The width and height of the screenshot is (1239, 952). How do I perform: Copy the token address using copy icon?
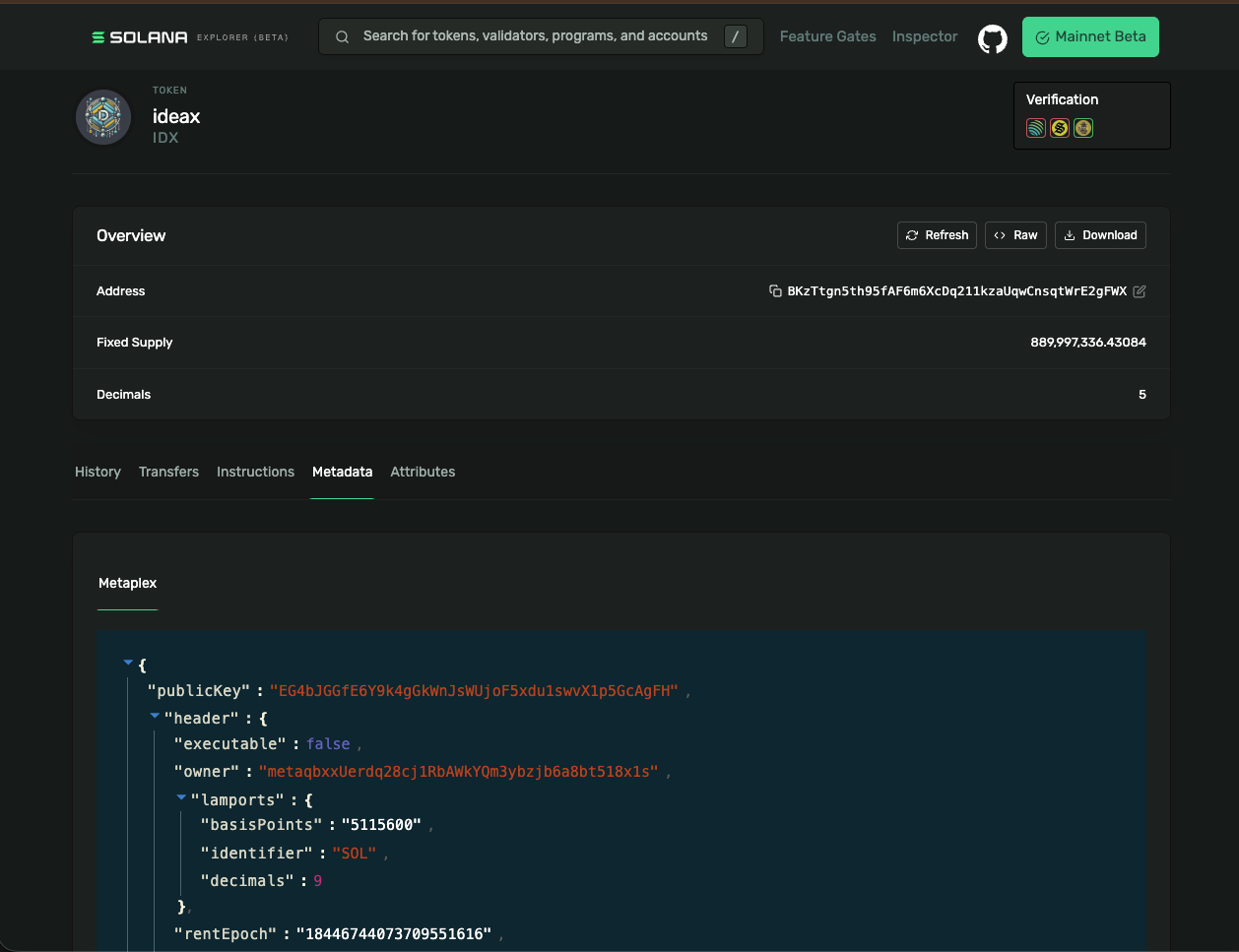point(775,291)
